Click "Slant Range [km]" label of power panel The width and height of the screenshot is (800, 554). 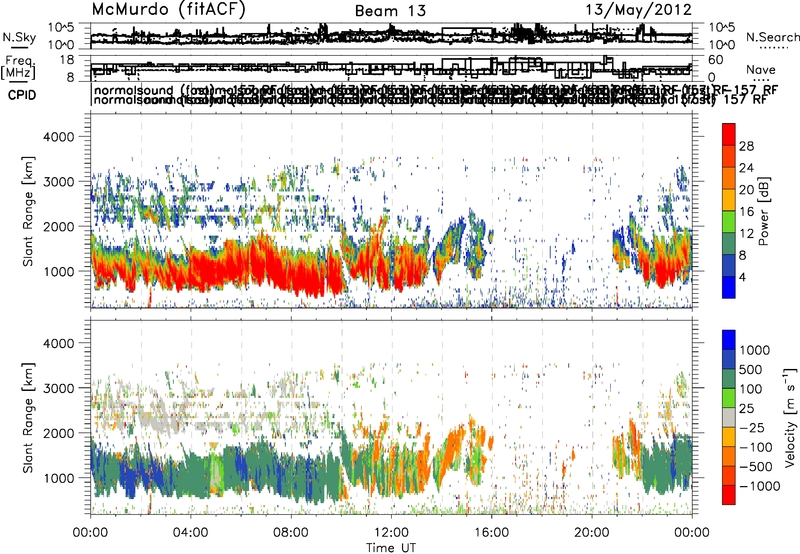[x=29, y=211]
